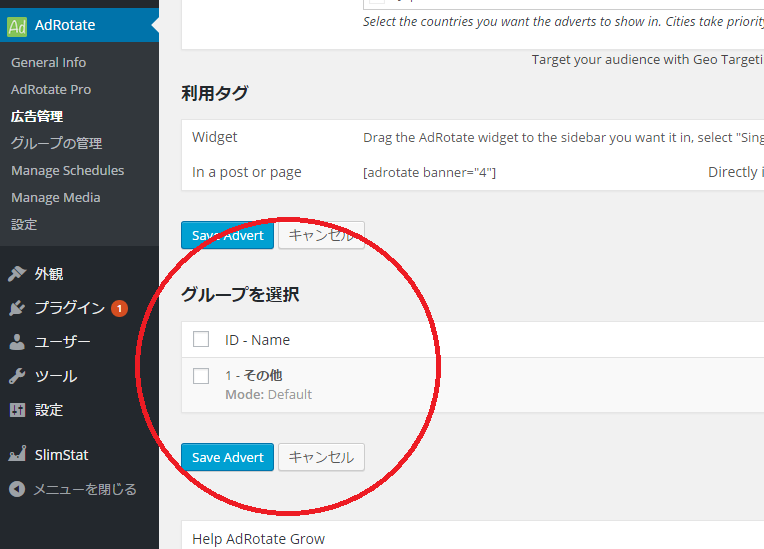
Task: Click the plugin update count badge
Action: [x=119, y=308]
